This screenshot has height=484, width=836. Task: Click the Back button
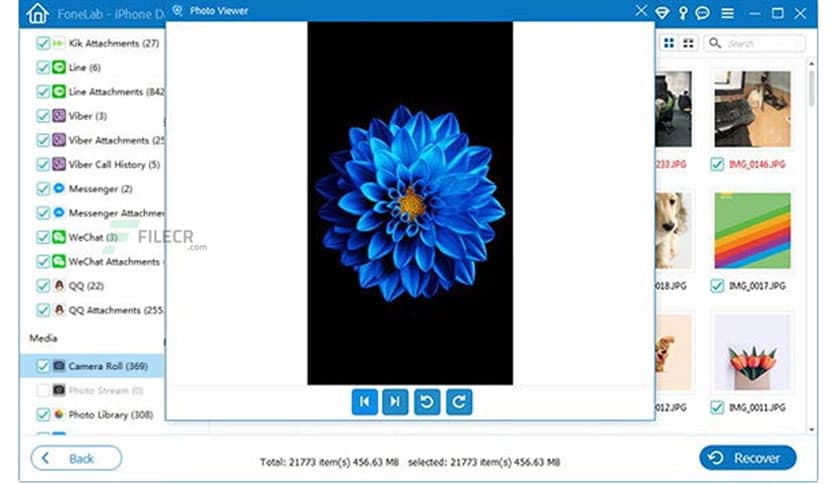point(76,458)
